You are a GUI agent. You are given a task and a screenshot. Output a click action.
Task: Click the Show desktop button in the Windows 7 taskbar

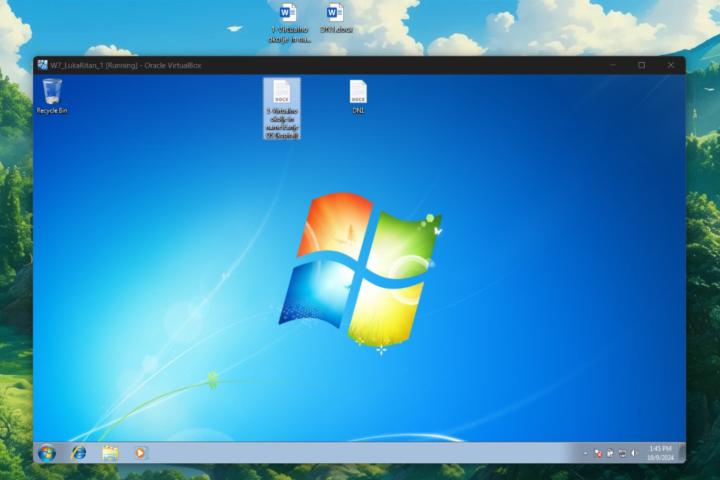click(x=682, y=453)
